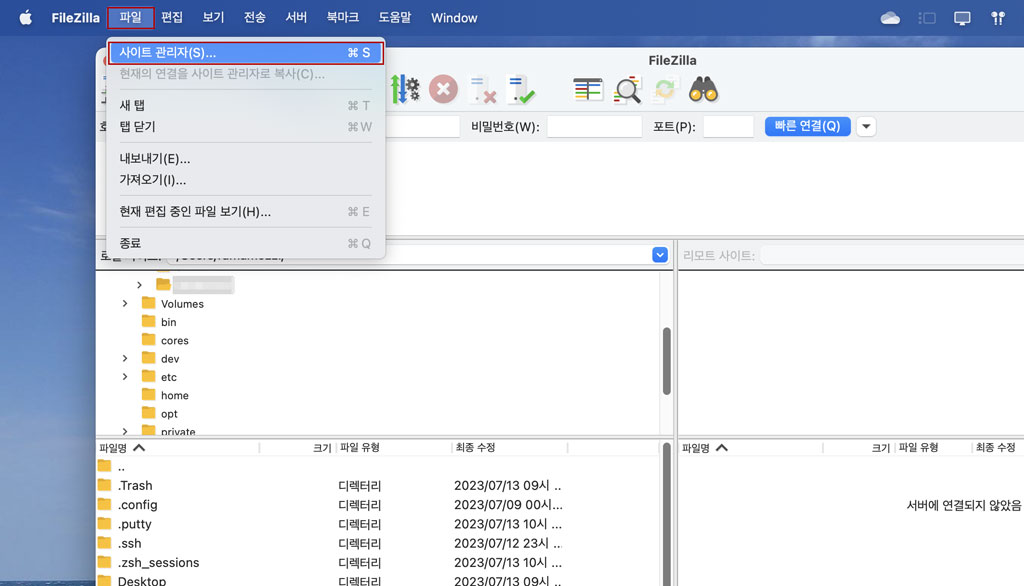Click the disconnect from server icon
This screenshot has height=586, width=1024.
coord(483,89)
